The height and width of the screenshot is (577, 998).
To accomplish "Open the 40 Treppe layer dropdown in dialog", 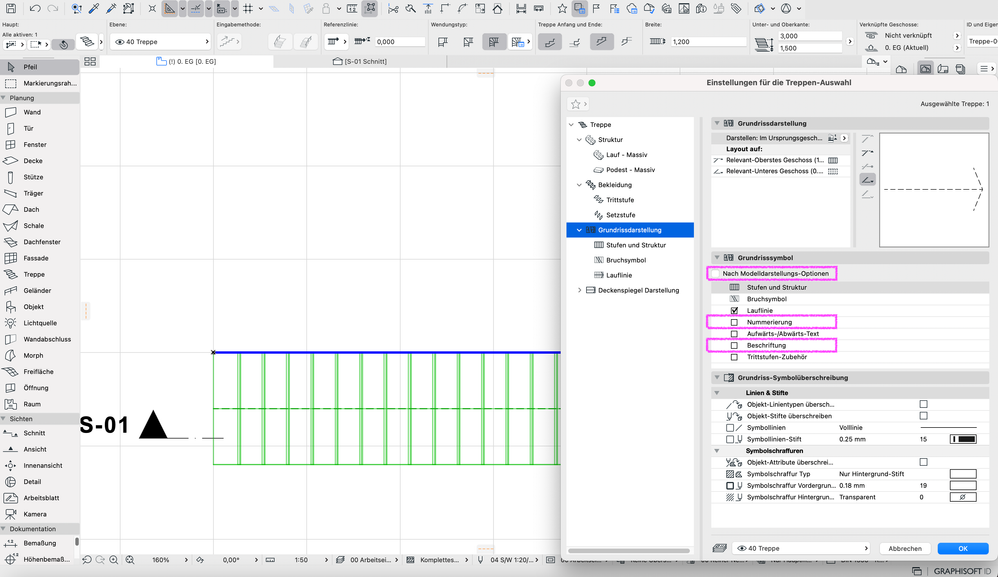I will tap(800, 548).
